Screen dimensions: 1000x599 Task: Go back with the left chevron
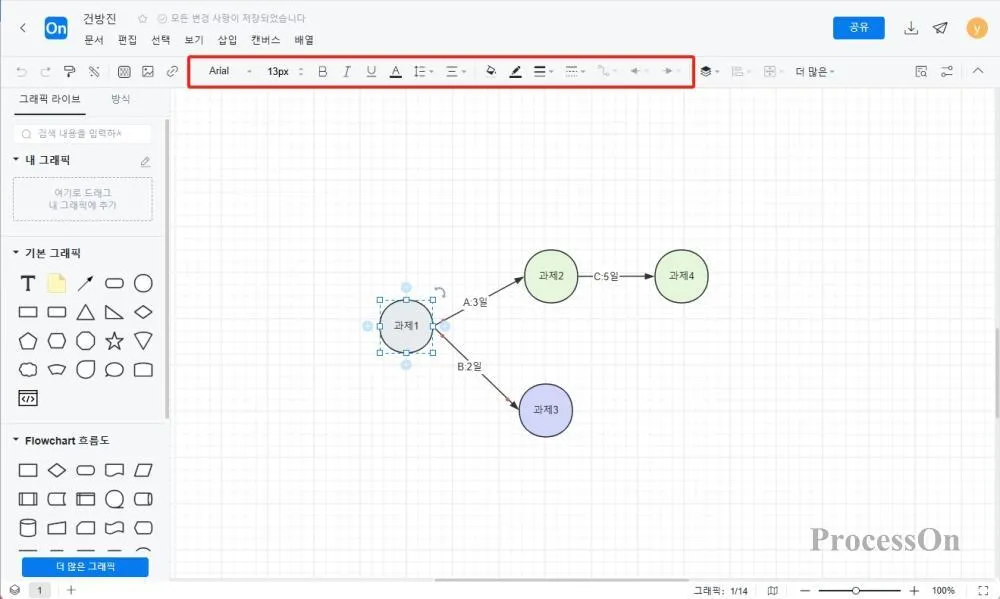[x=23, y=28]
